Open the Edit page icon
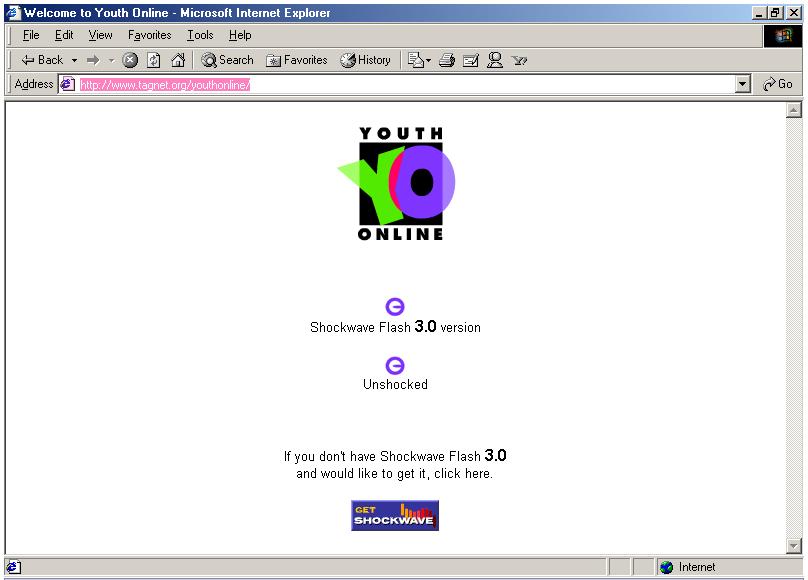808x580 pixels. (x=415, y=60)
